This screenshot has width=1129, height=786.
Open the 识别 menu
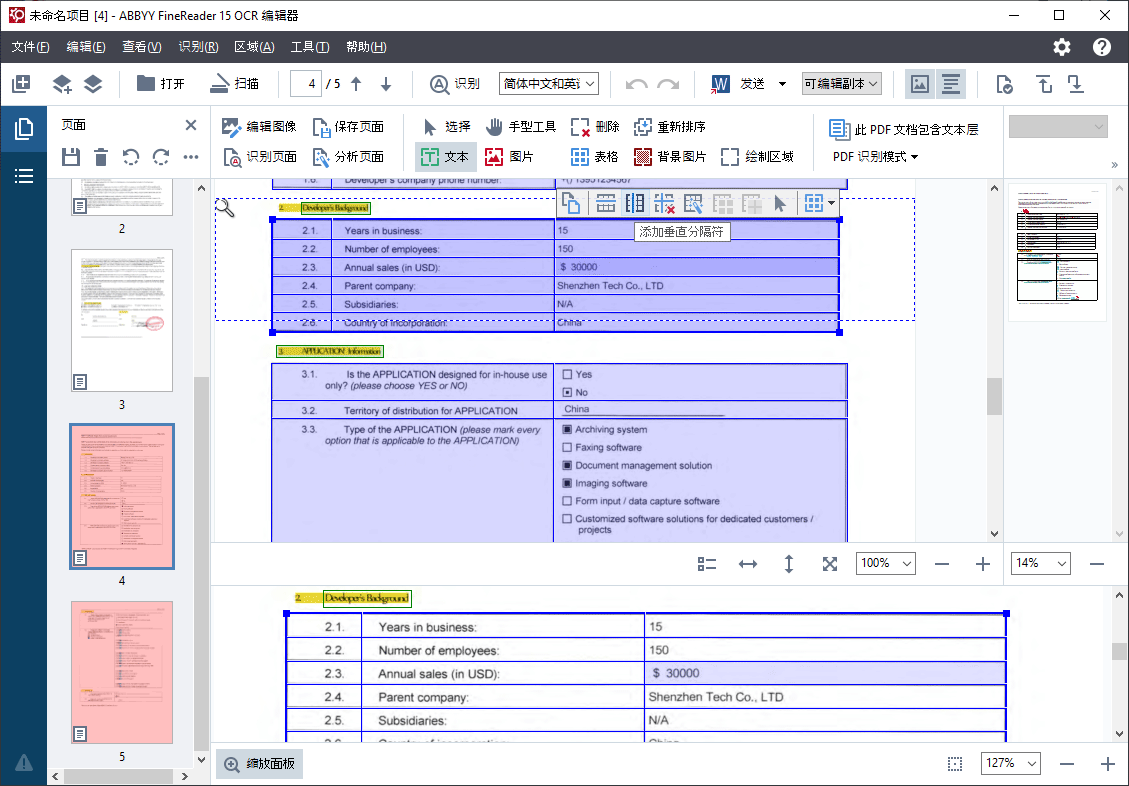[198, 46]
